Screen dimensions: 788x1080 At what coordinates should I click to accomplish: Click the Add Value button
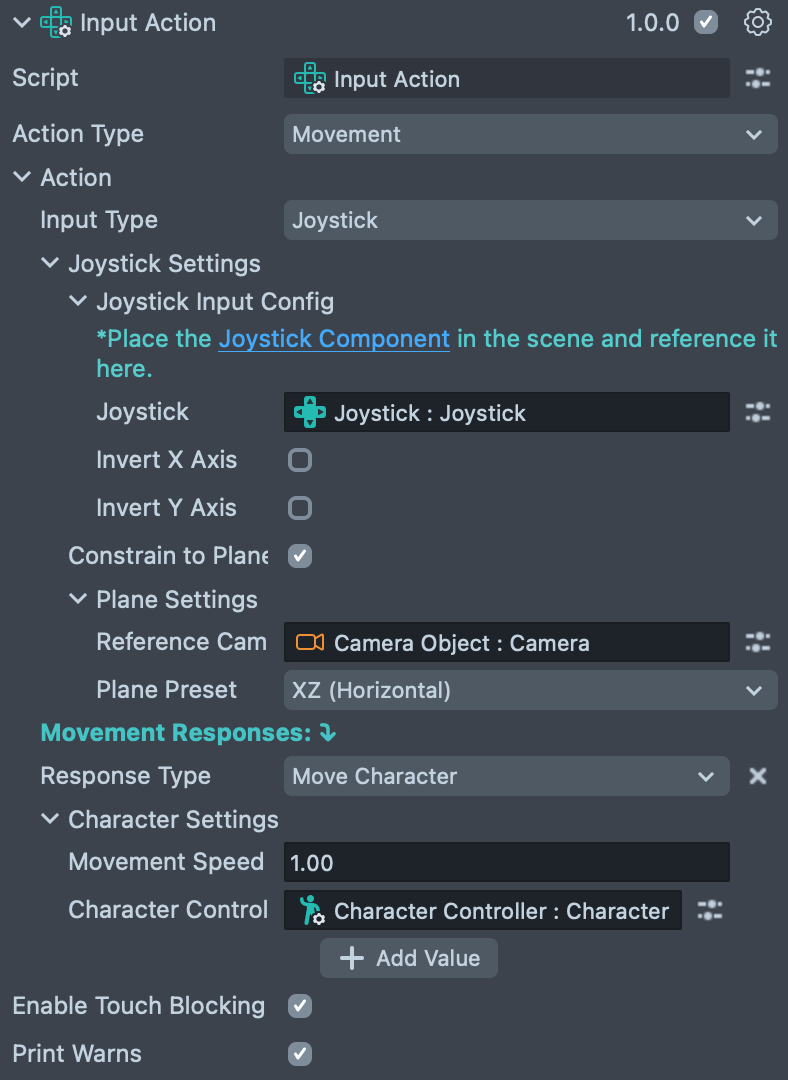pyautogui.click(x=409, y=958)
